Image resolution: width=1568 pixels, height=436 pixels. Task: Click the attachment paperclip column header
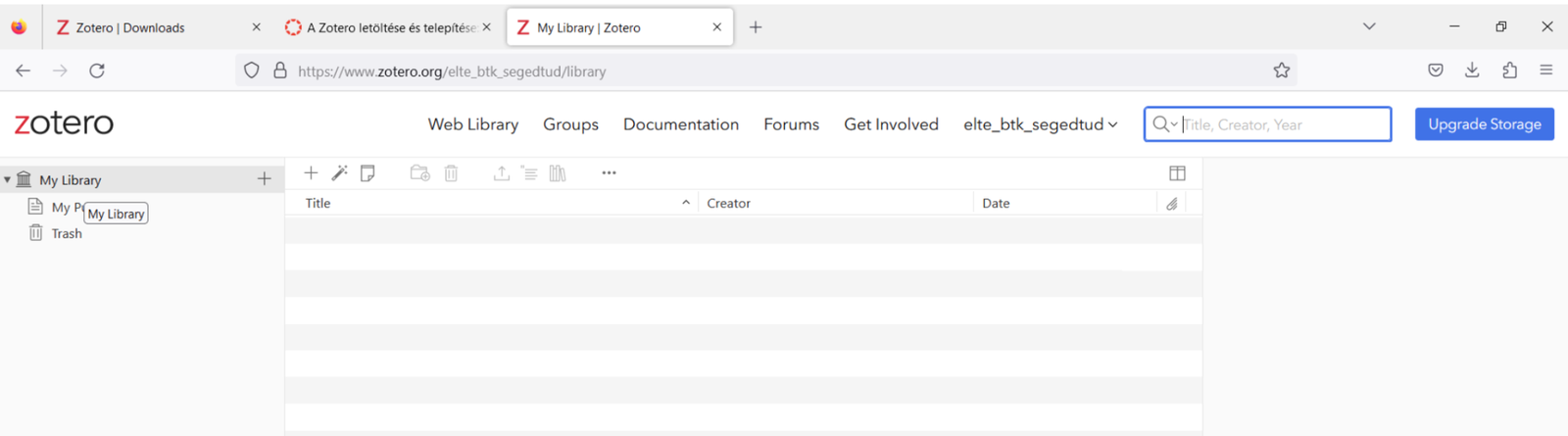click(1171, 204)
